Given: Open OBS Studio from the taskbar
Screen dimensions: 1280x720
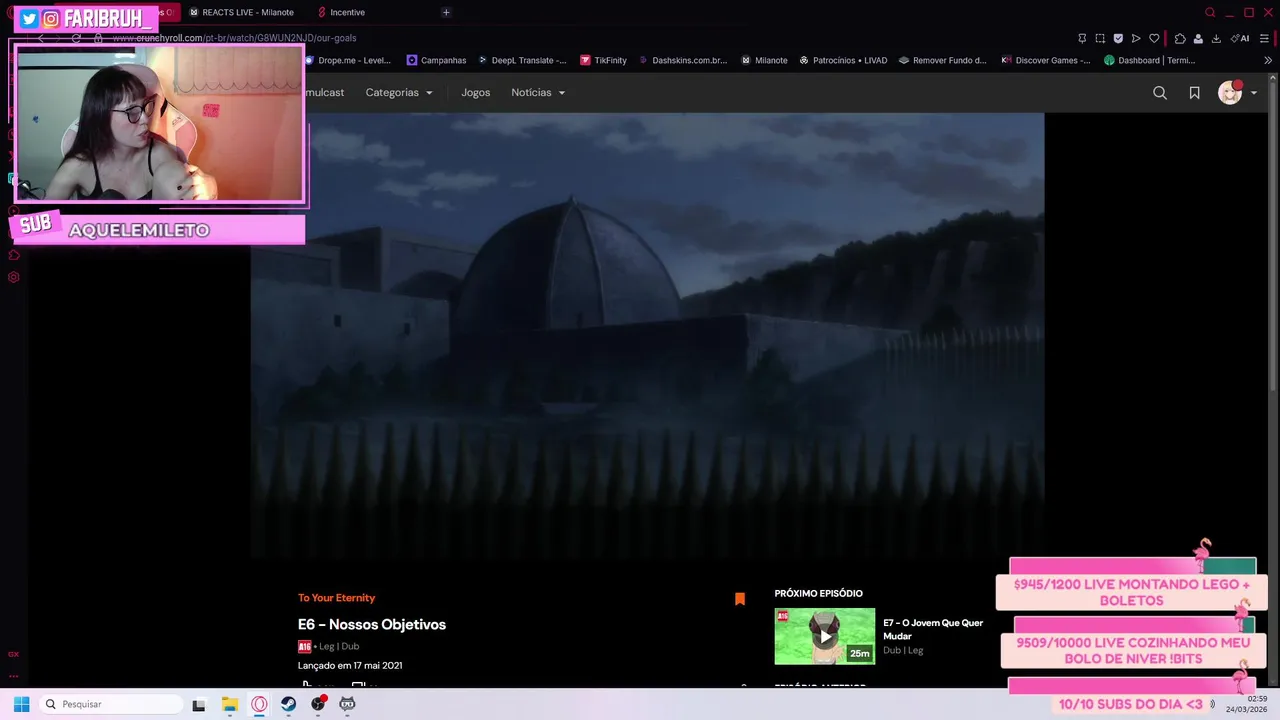Looking at the screenshot, I should point(318,704).
